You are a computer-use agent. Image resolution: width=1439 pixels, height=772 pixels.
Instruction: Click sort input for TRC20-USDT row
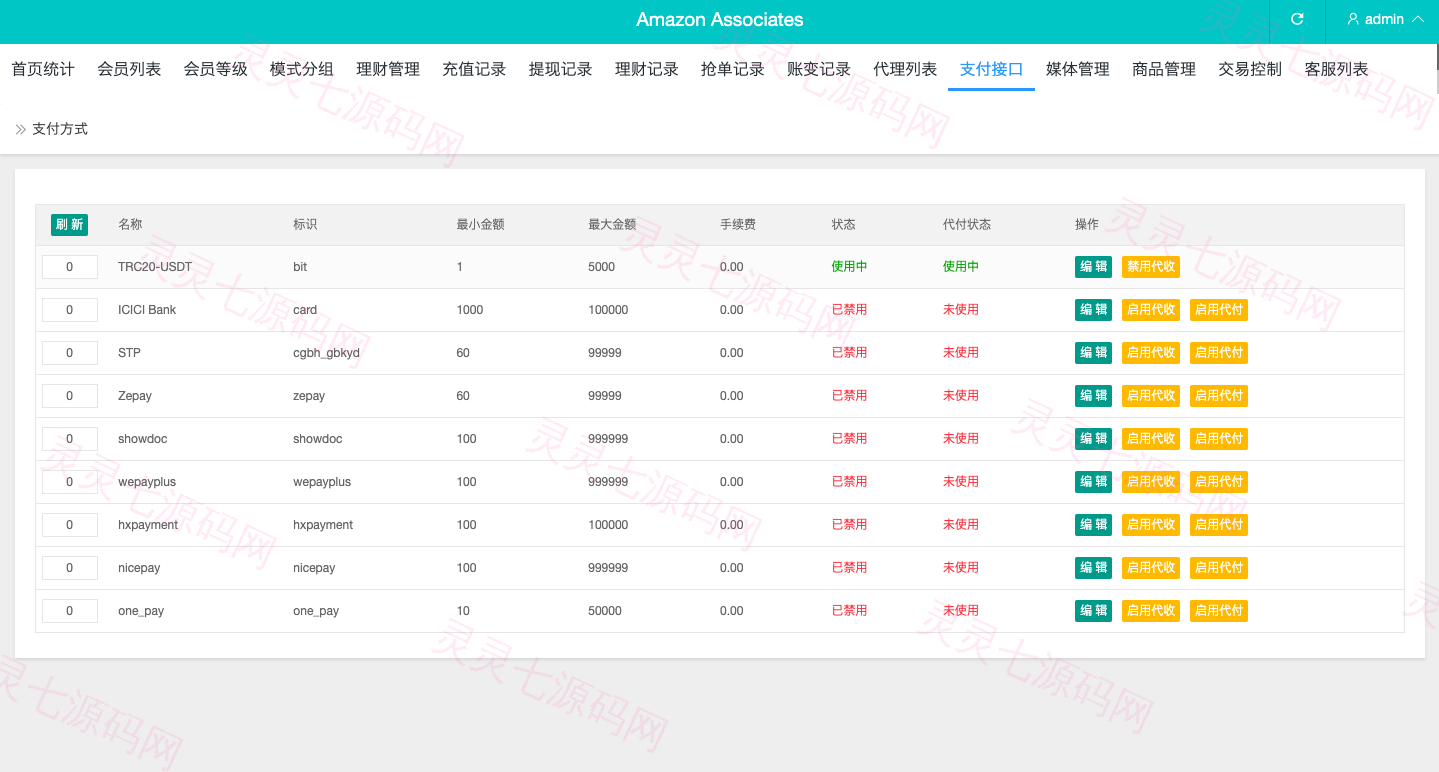pos(70,267)
